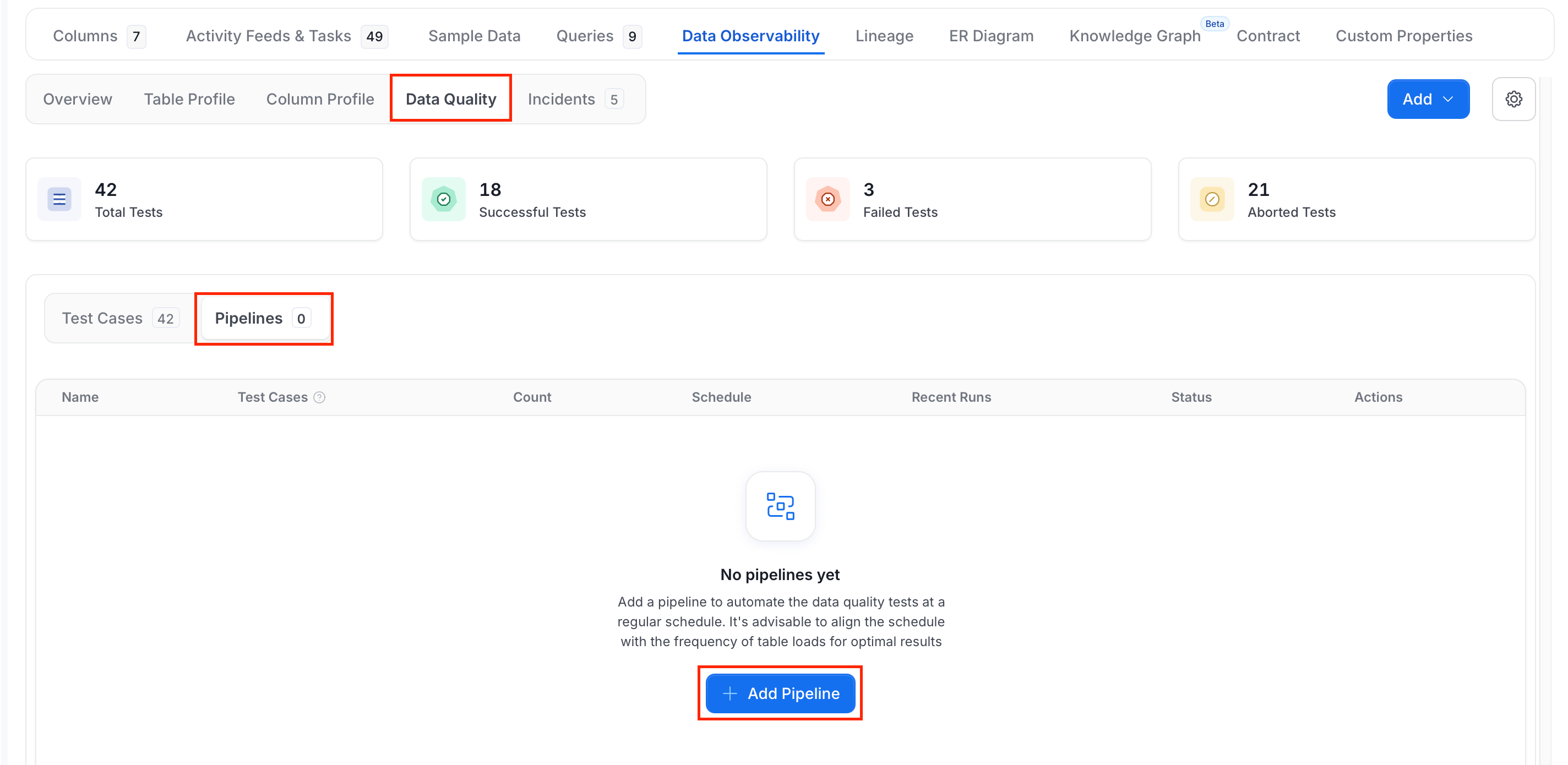
Task: Select the Data Observability tab
Action: 750,36
